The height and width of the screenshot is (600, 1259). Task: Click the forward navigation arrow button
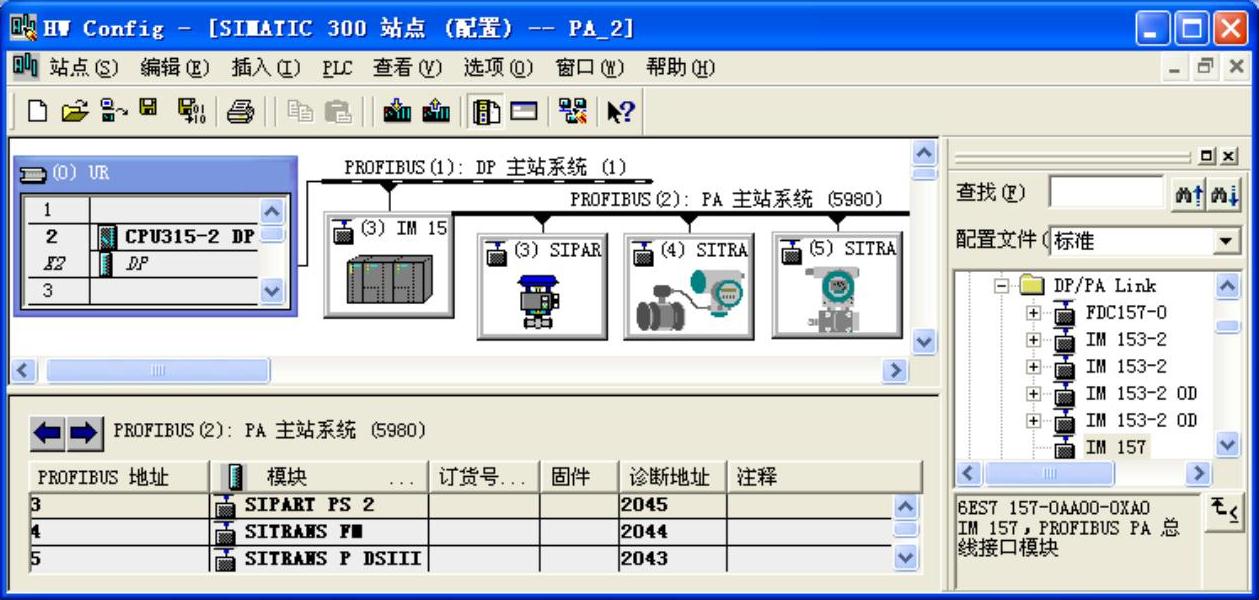(x=83, y=433)
